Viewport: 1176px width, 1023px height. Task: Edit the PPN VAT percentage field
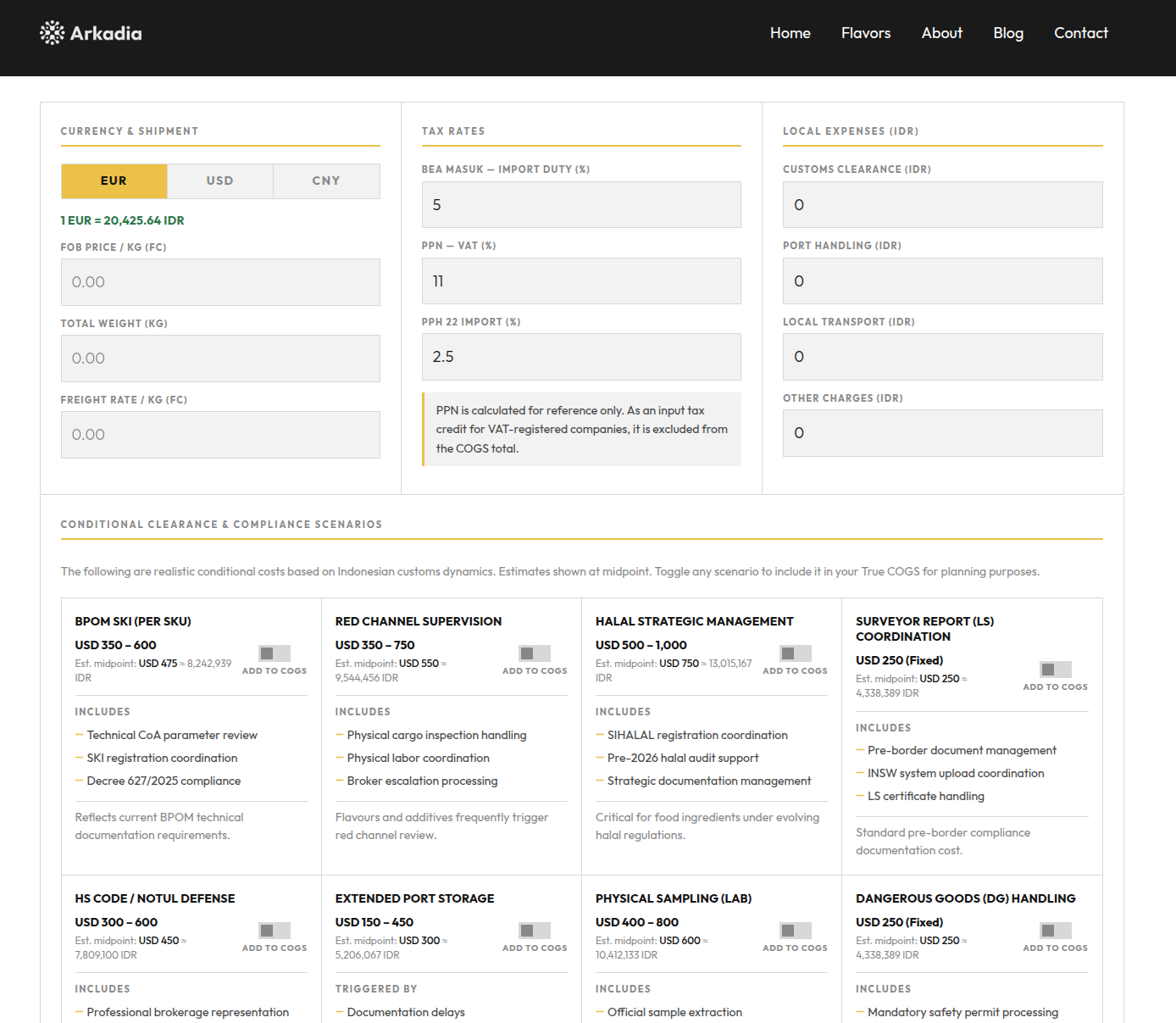[x=581, y=281]
